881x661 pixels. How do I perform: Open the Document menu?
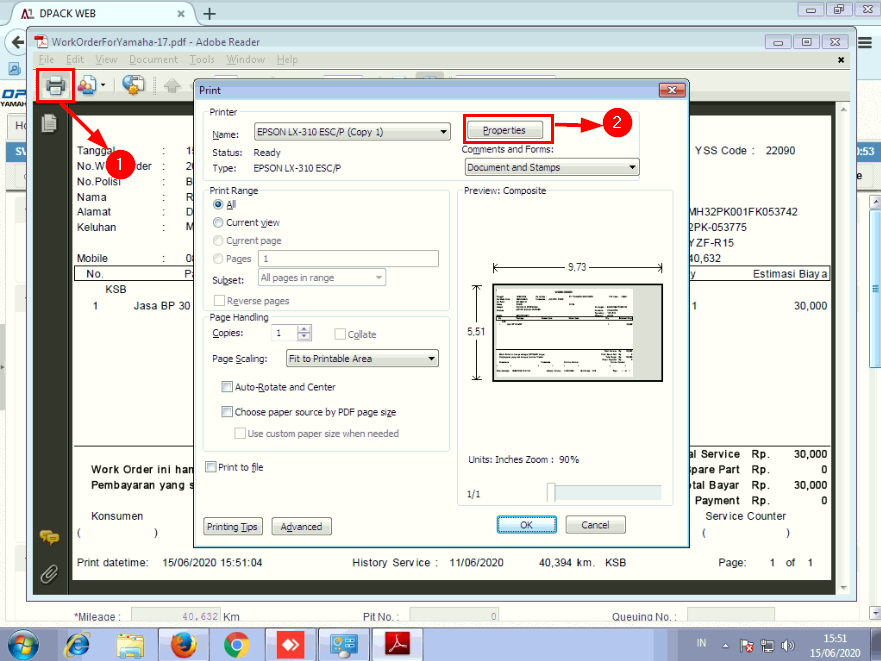point(153,60)
